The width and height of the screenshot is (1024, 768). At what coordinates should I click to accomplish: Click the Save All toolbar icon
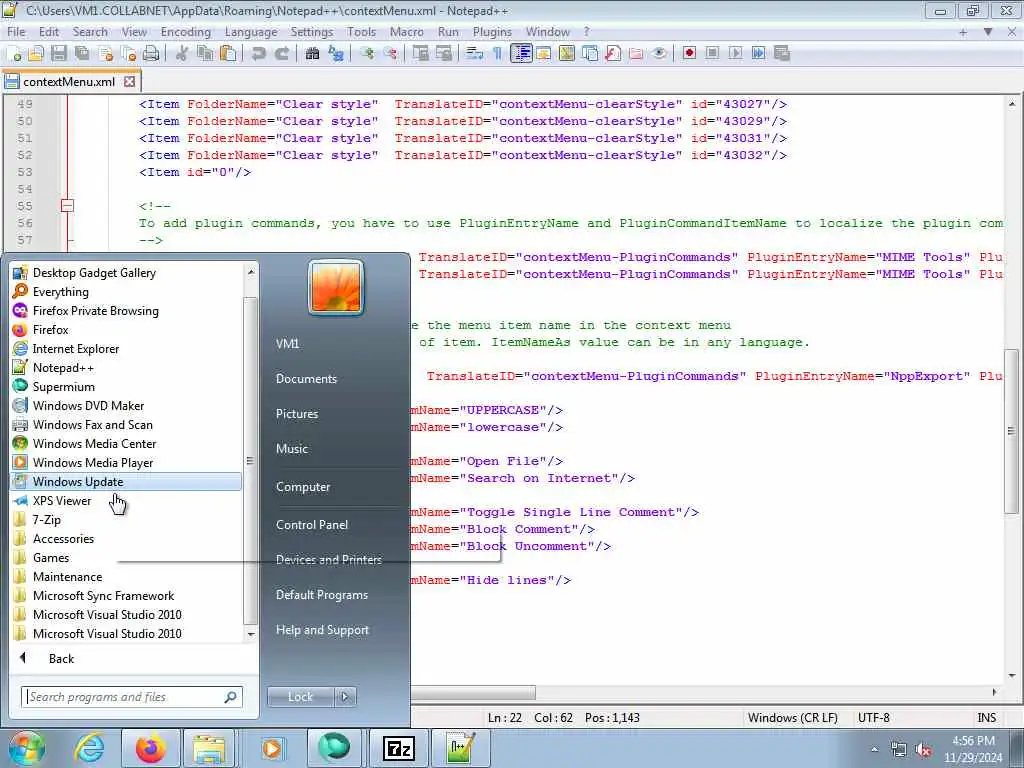(x=82, y=54)
